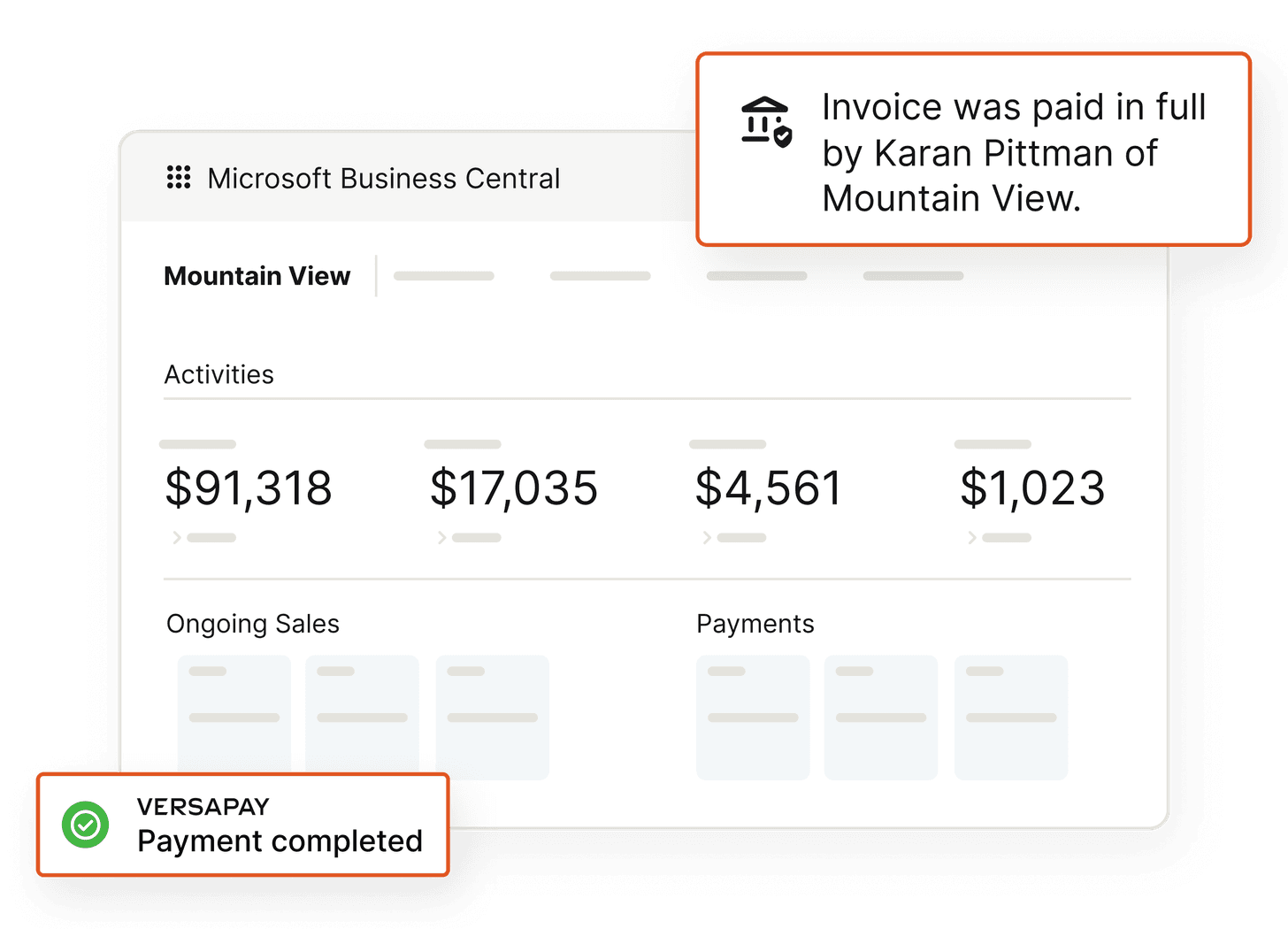
Task: Click the Payments heading
Action: point(755,624)
